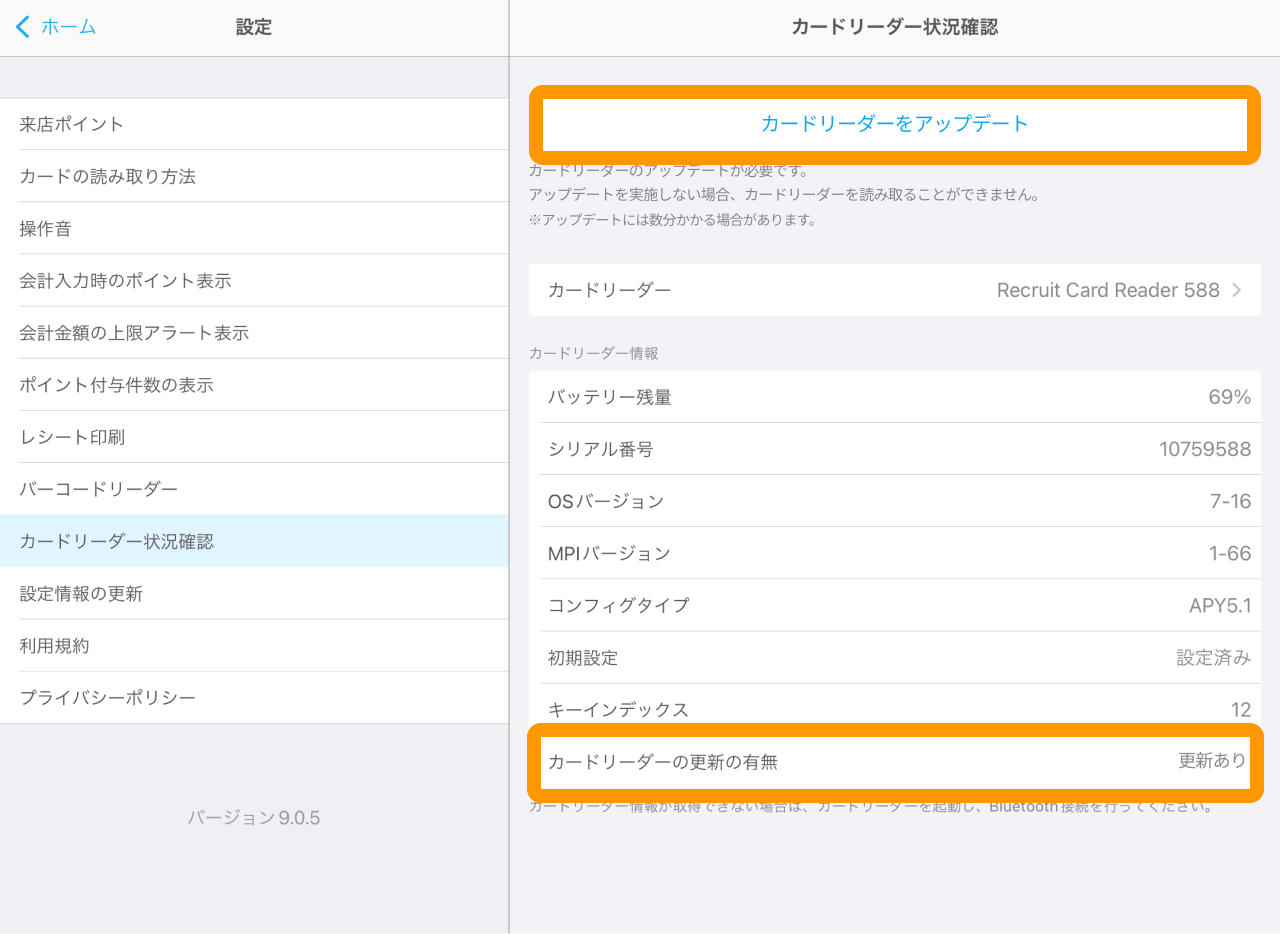Select 操作音 in settings list

254,228
